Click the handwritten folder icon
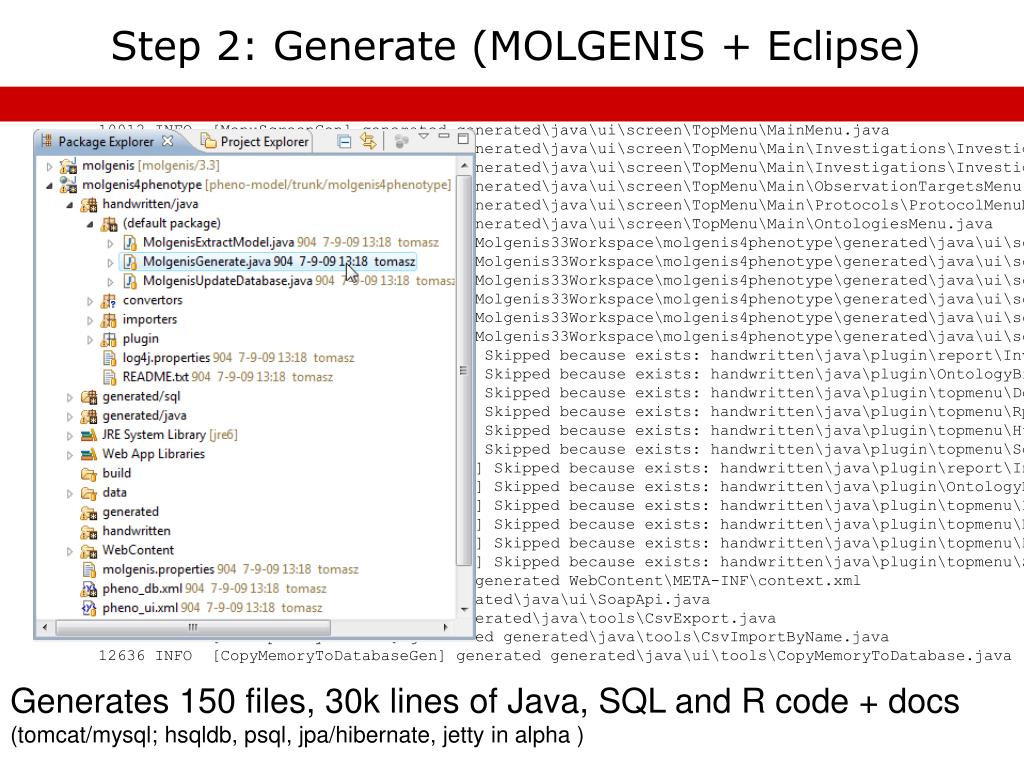This screenshot has height=768, width=1024. (89, 532)
